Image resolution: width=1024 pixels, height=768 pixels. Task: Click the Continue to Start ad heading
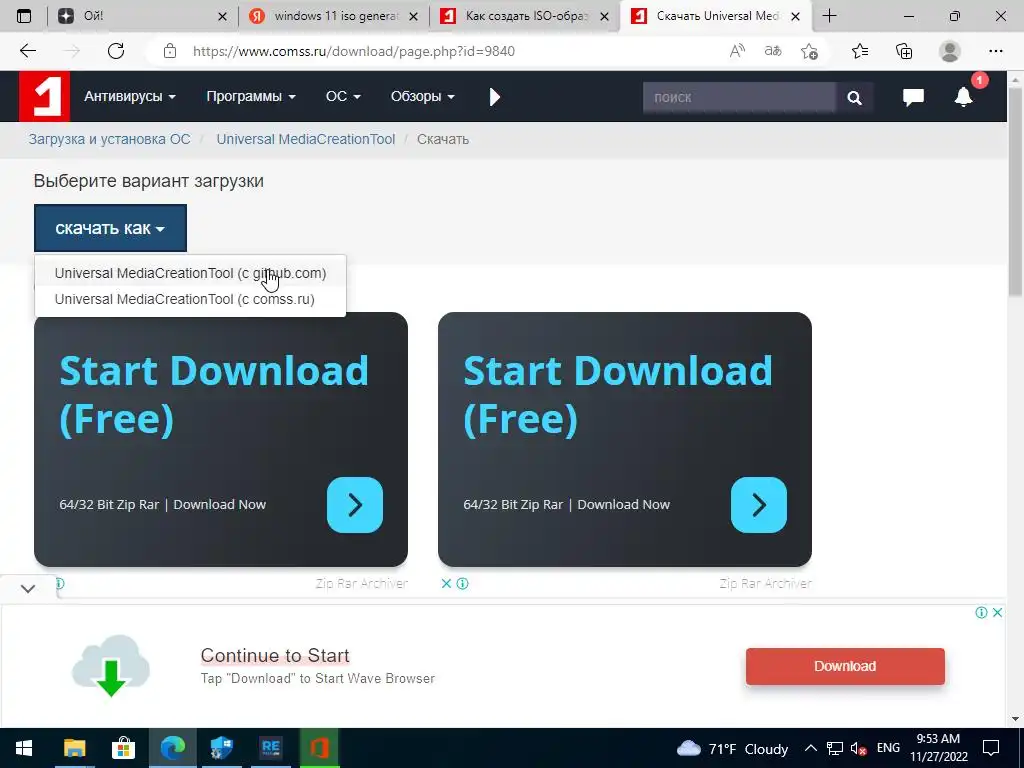coord(275,655)
